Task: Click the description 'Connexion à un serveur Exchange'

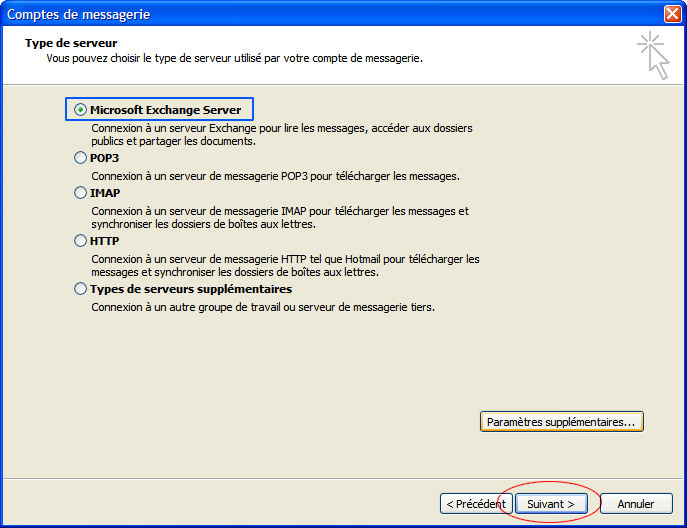Action: pyautogui.click(x=174, y=128)
